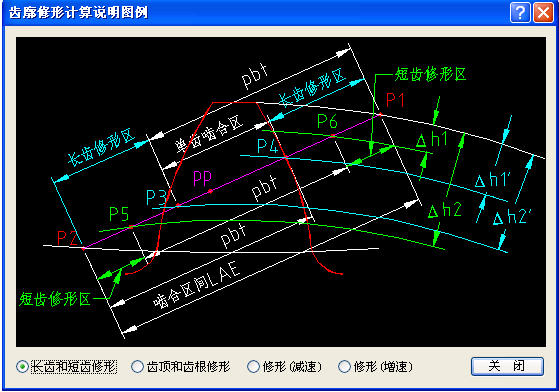Click the cyan Δh2' dimension label
The image size is (559, 392).
[x=512, y=217]
